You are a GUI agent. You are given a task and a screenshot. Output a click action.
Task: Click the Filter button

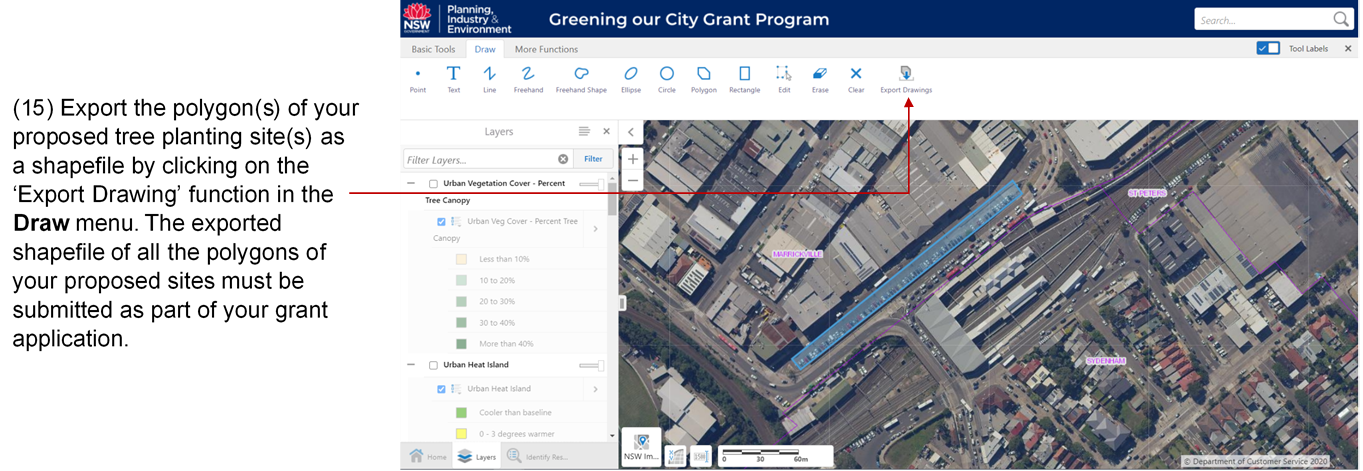click(593, 159)
